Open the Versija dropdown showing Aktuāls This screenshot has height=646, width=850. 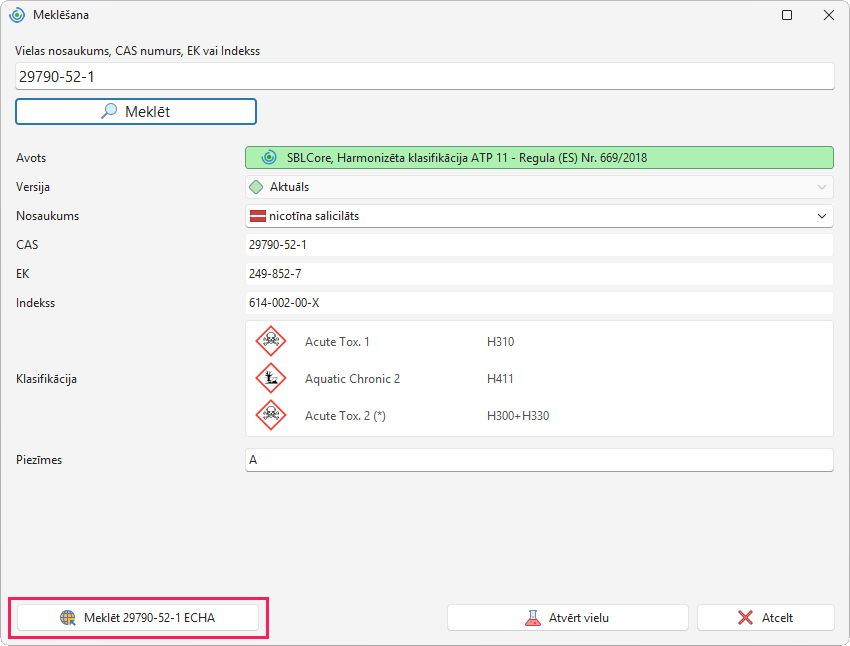539,187
